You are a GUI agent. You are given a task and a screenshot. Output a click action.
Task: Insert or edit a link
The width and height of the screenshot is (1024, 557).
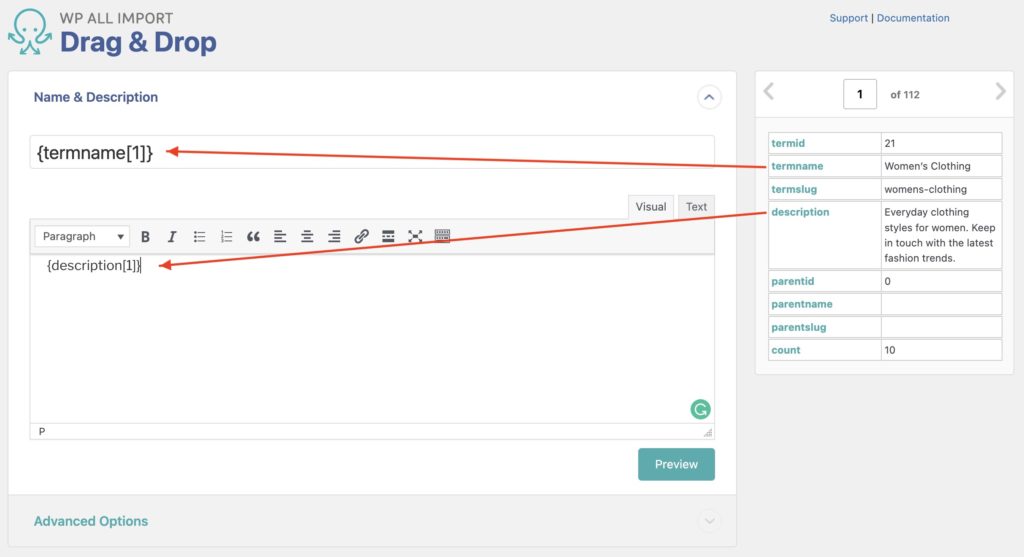[x=361, y=236]
